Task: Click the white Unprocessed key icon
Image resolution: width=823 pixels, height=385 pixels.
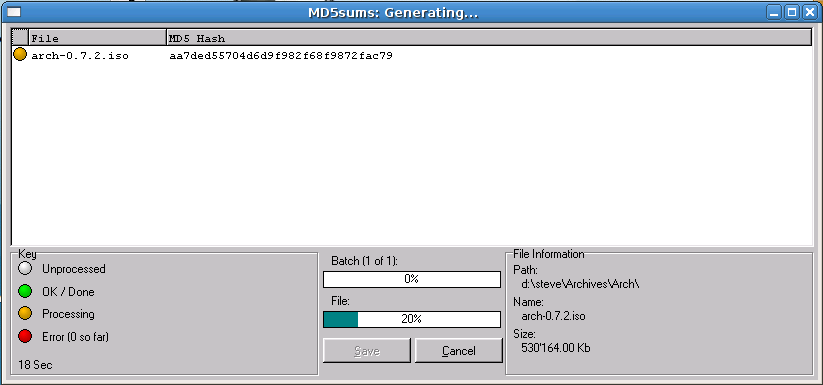Action: tap(25, 269)
